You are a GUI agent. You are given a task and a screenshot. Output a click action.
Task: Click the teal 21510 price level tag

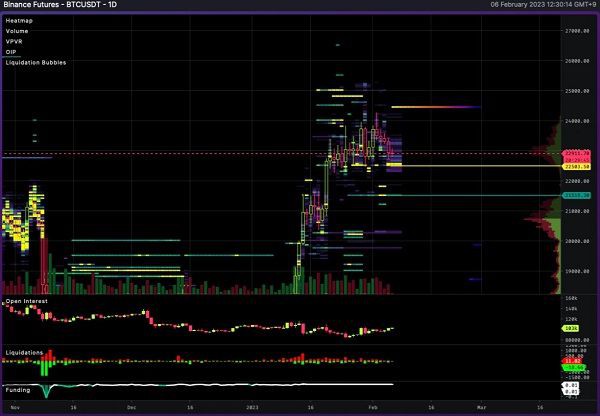pyautogui.click(x=578, y=196)
